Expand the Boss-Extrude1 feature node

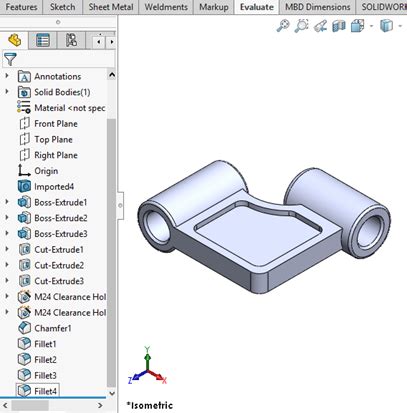pos(7,202)
